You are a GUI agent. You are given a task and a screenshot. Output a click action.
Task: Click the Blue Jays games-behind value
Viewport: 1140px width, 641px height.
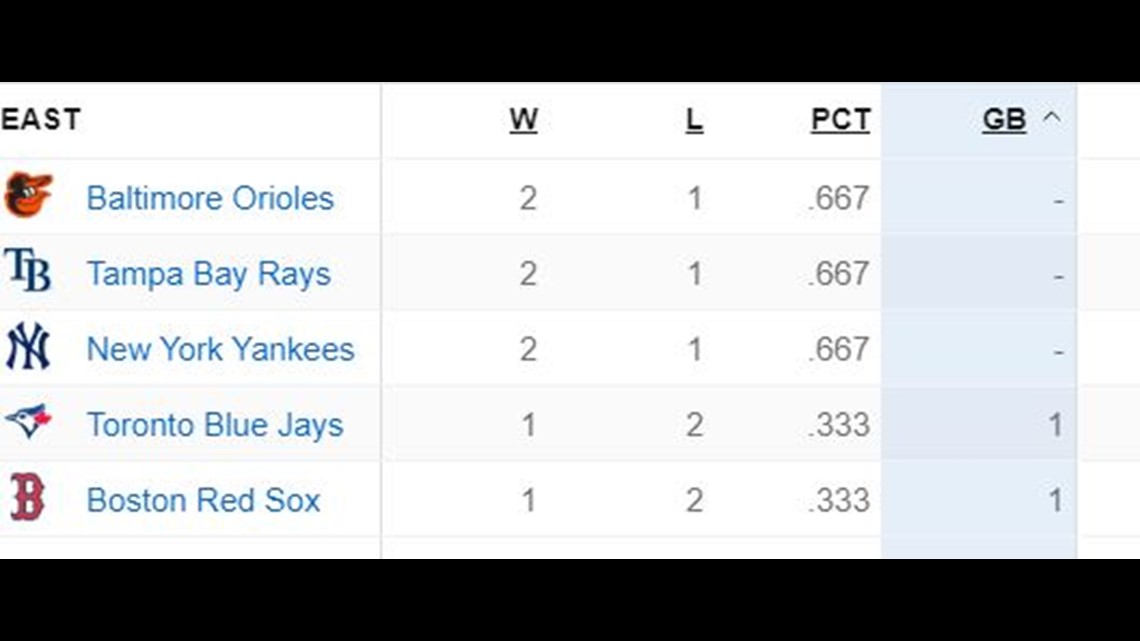tap(1056, 425)
